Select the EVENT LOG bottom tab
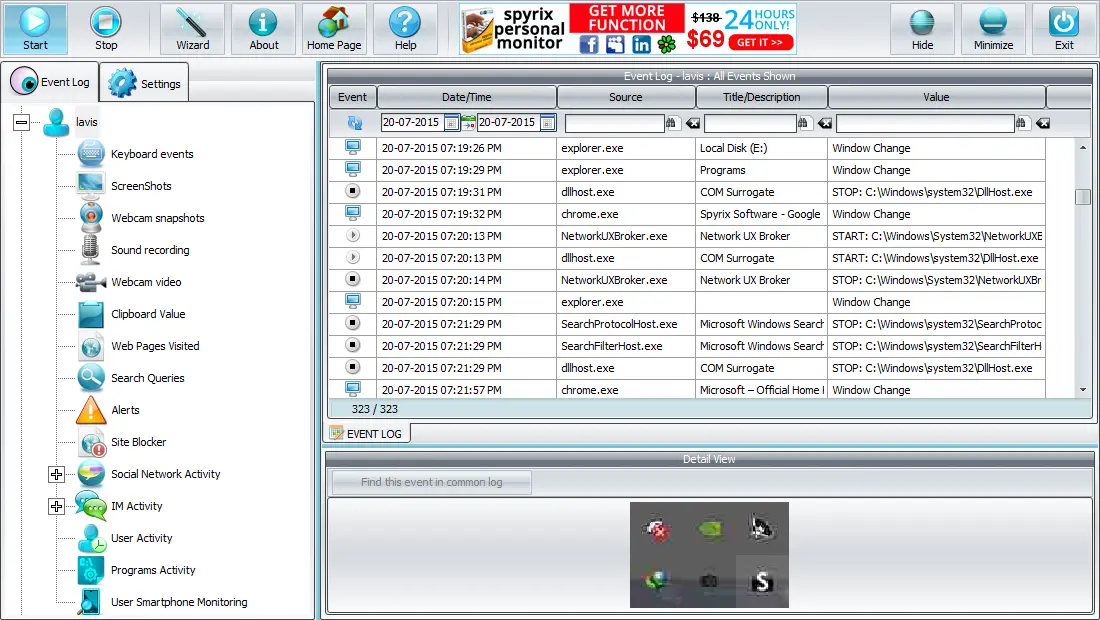 366,434
